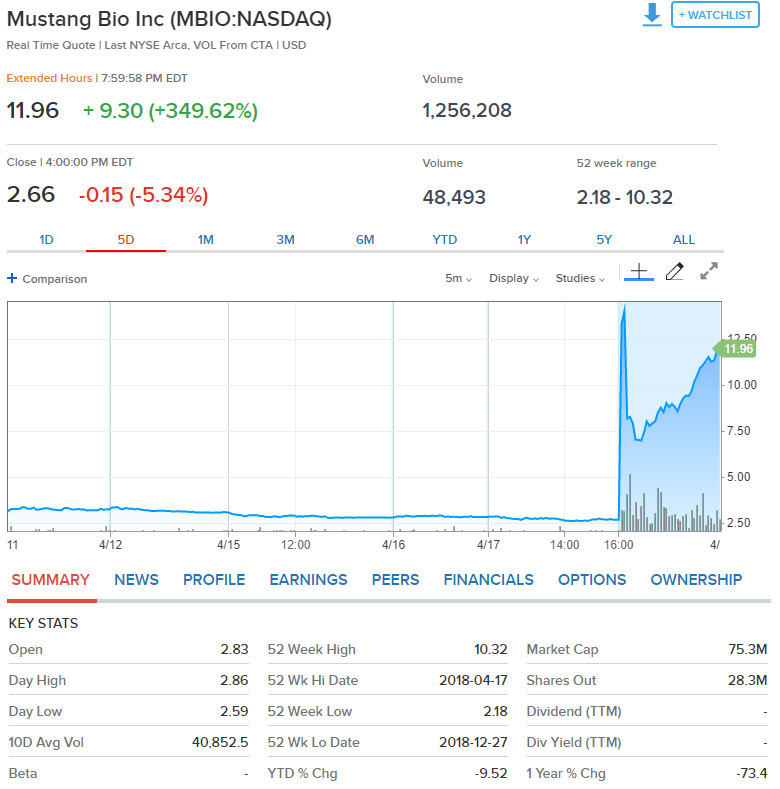This screenshot has height=789, width=780.
Task: Open the OWNERSHIP tab
Action: 696,580
